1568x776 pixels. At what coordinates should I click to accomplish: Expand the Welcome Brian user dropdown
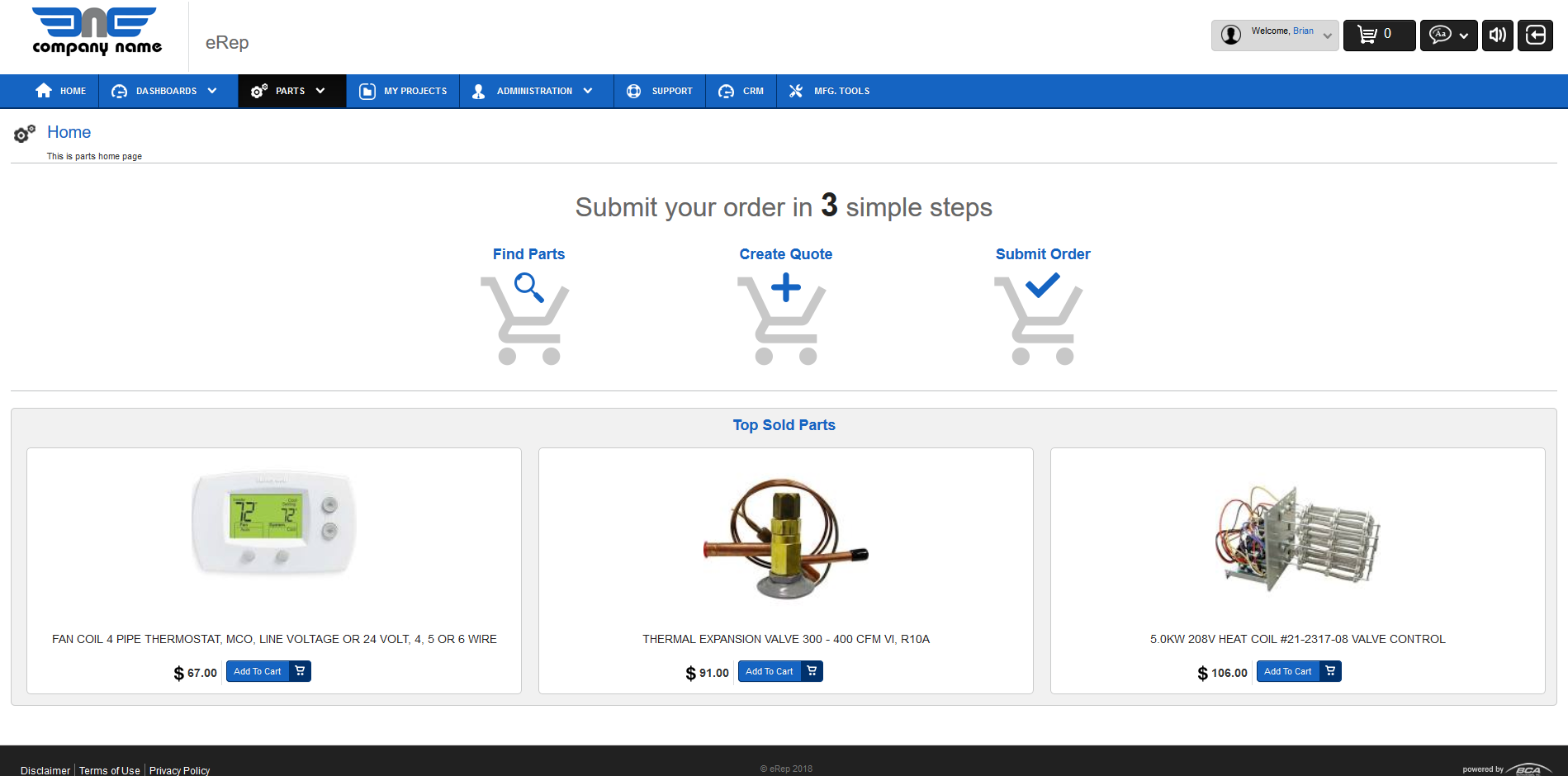(x=1327, y=35)
